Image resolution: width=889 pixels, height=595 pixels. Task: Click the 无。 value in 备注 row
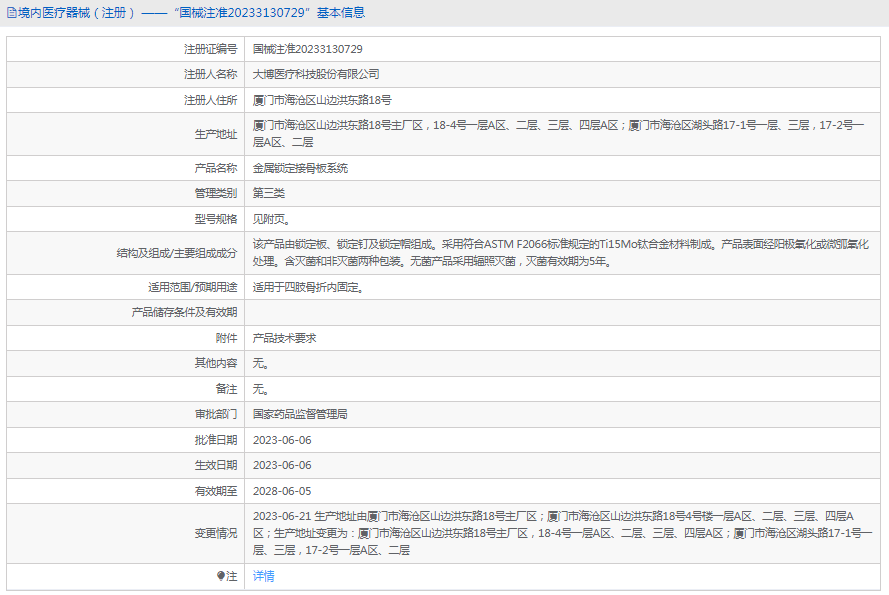261,390
